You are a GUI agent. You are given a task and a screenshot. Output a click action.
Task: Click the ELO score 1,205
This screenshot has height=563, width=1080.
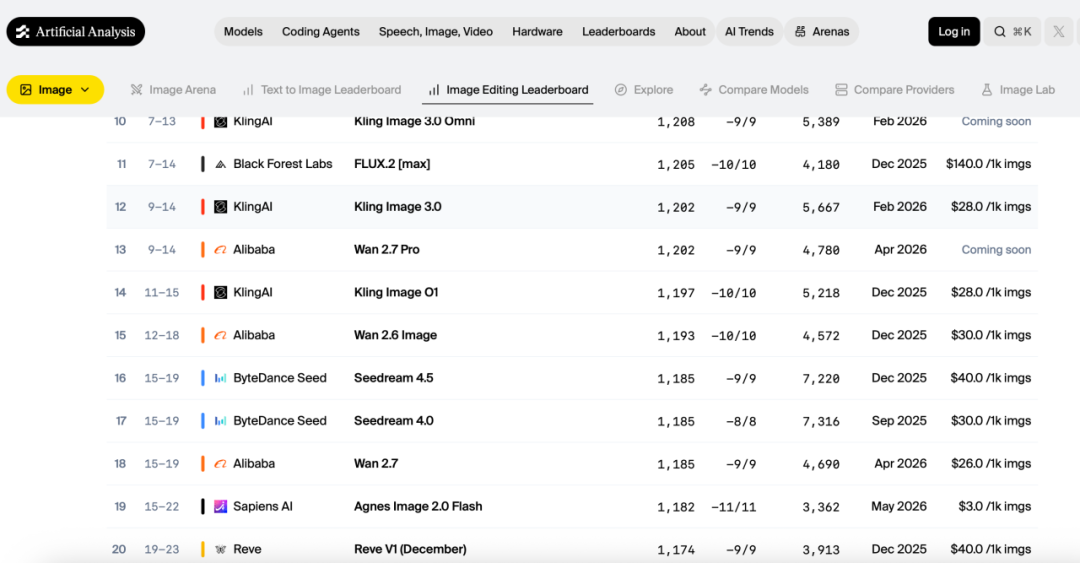tap(676, 165)
